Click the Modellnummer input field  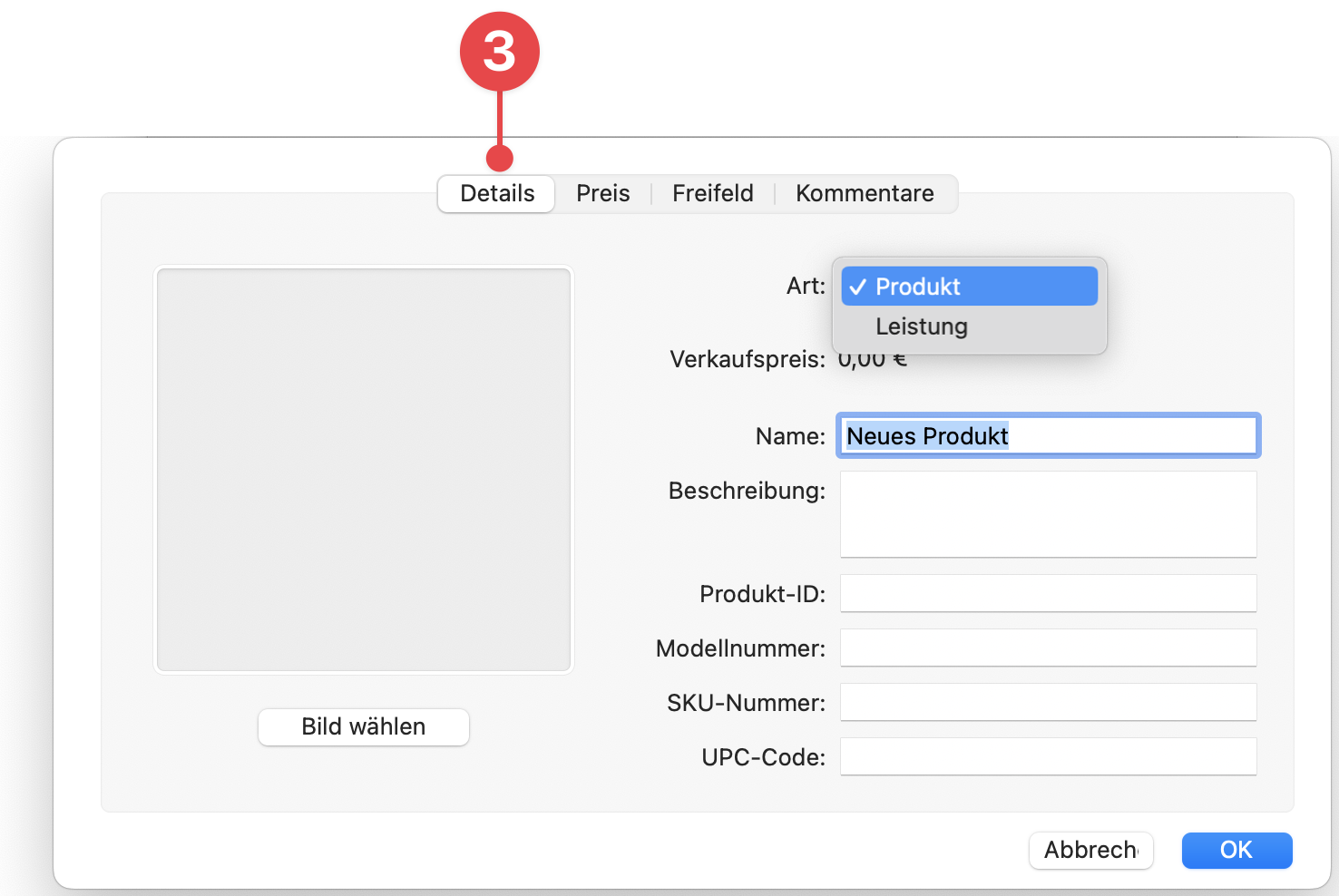[1048, 648]
